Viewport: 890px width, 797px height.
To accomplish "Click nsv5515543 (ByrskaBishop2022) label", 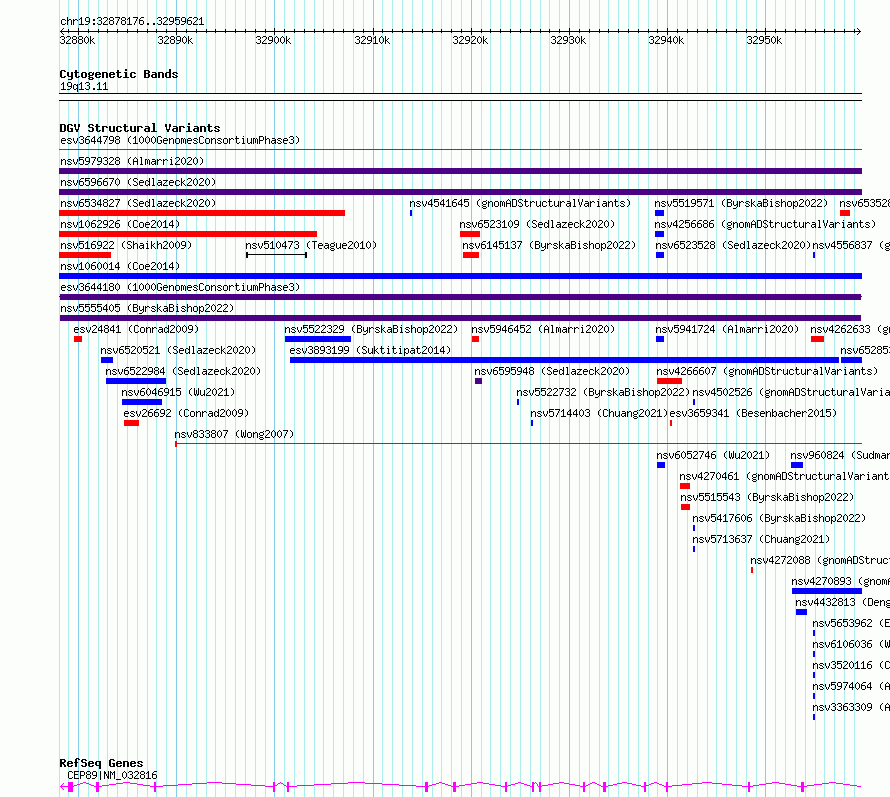I will point(767,497).
